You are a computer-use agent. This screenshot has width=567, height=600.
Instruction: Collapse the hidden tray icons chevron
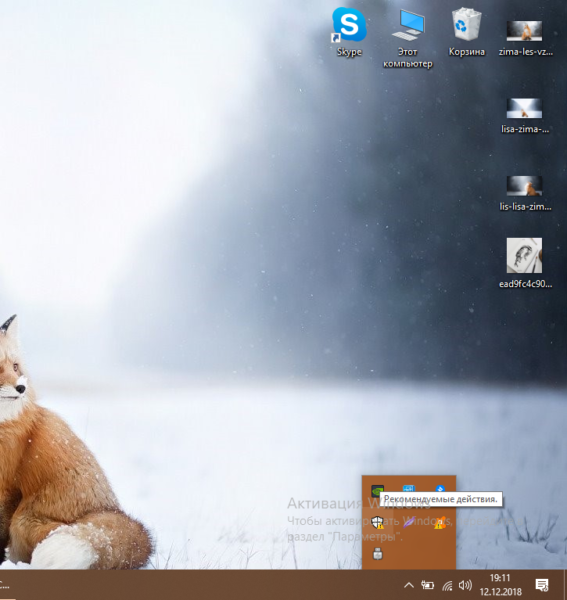point(409,585)
